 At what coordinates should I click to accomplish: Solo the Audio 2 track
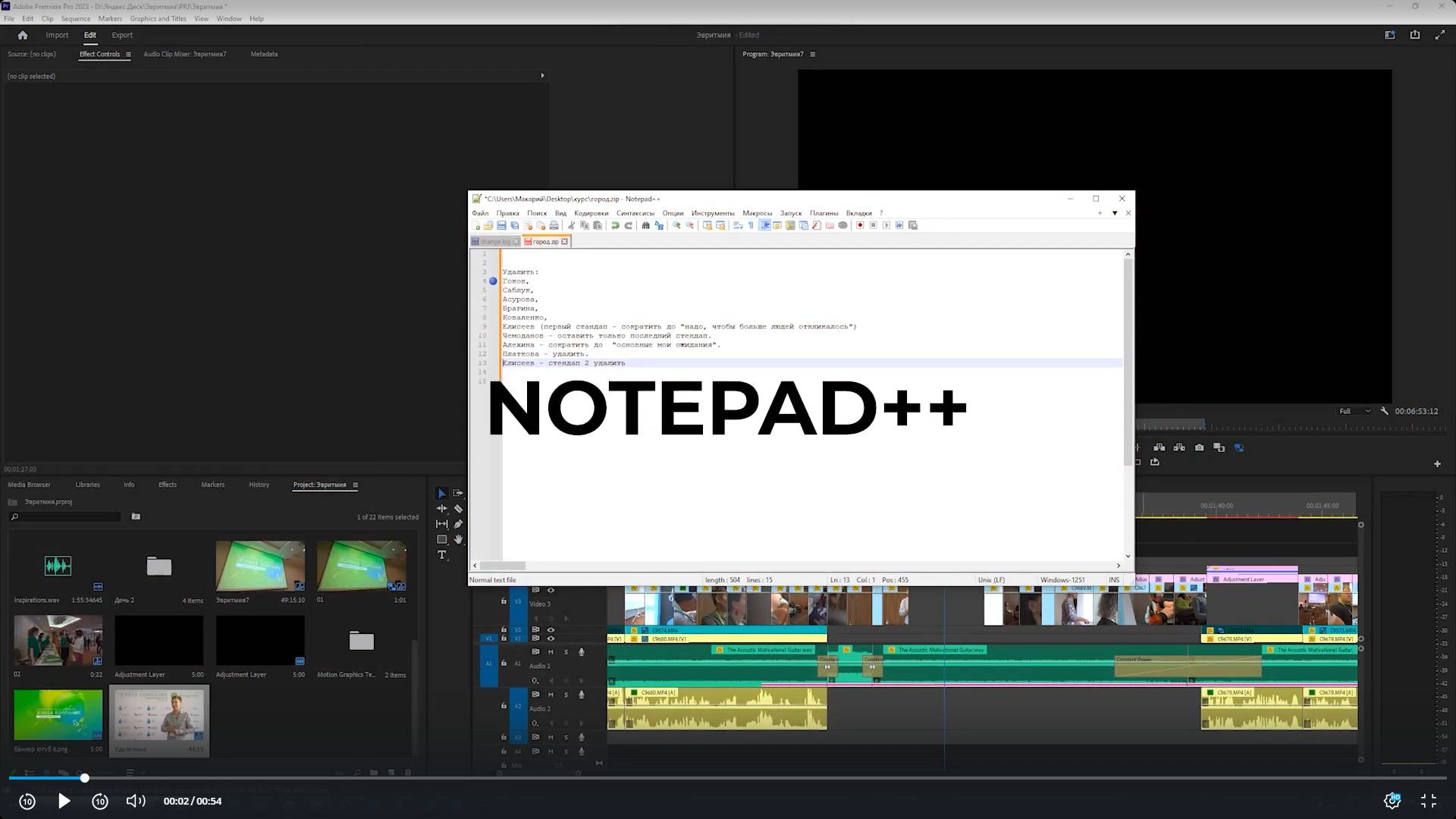point(566,695)
